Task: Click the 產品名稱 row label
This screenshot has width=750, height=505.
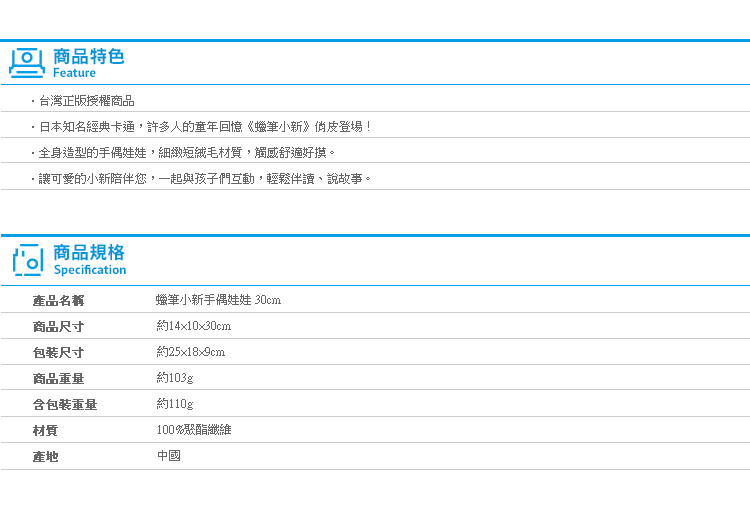Action: pyautogui.click(x=58, y=301)
